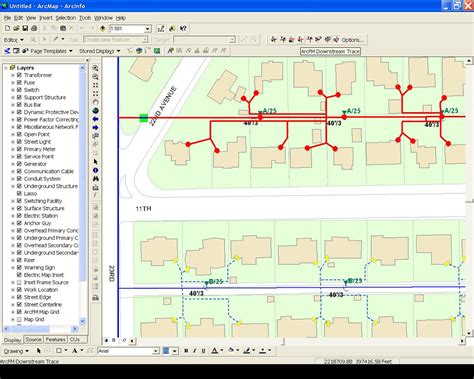474x379 pixels.
Task: Select the Zoom In tool
Action: pos(95,68)
